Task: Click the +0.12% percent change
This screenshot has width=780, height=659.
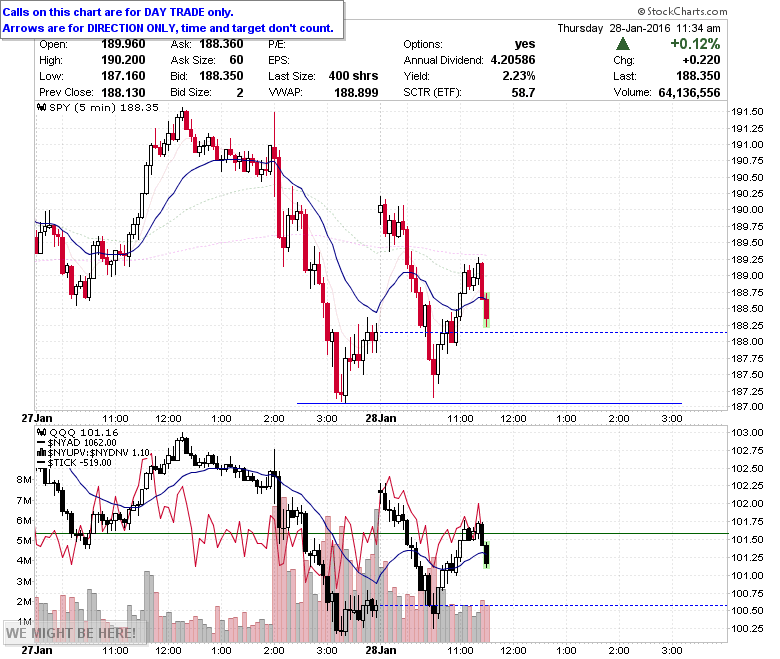Action: coord(695,44)
